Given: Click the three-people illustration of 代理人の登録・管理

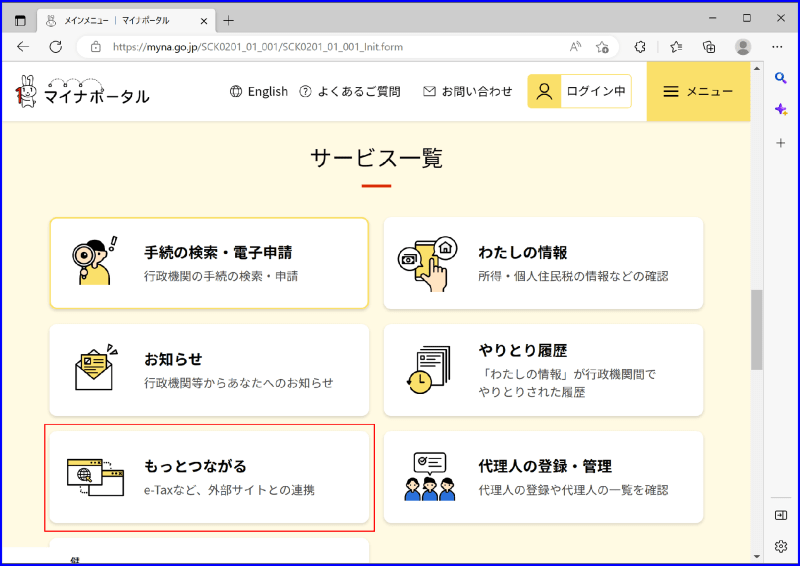Looking at the screenshot, I should (x=430, y=476).
